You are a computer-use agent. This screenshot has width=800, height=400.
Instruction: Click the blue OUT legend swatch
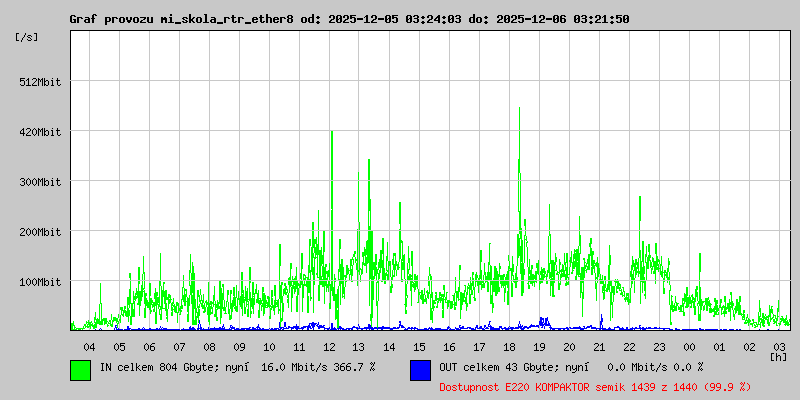pyautogui.click(x=420, y=369)
